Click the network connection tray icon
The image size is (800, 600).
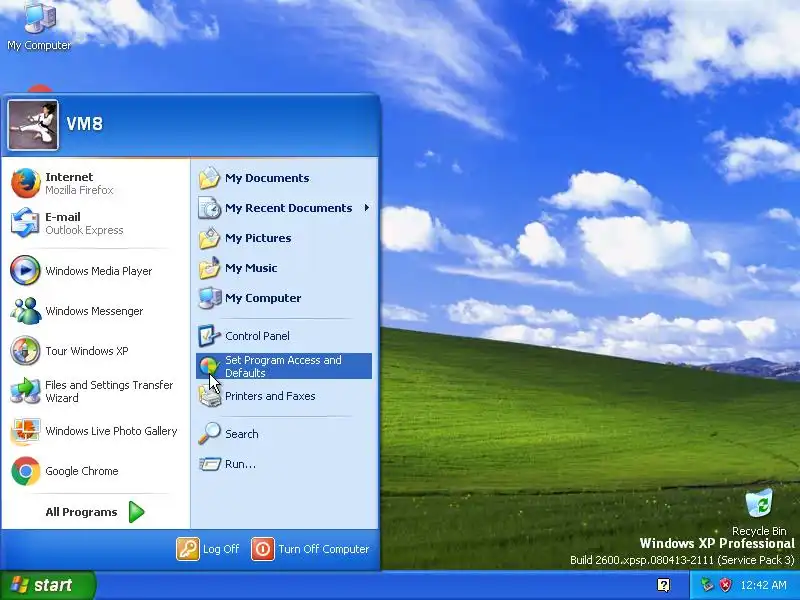pyautogui.click(x=707, y=585)
